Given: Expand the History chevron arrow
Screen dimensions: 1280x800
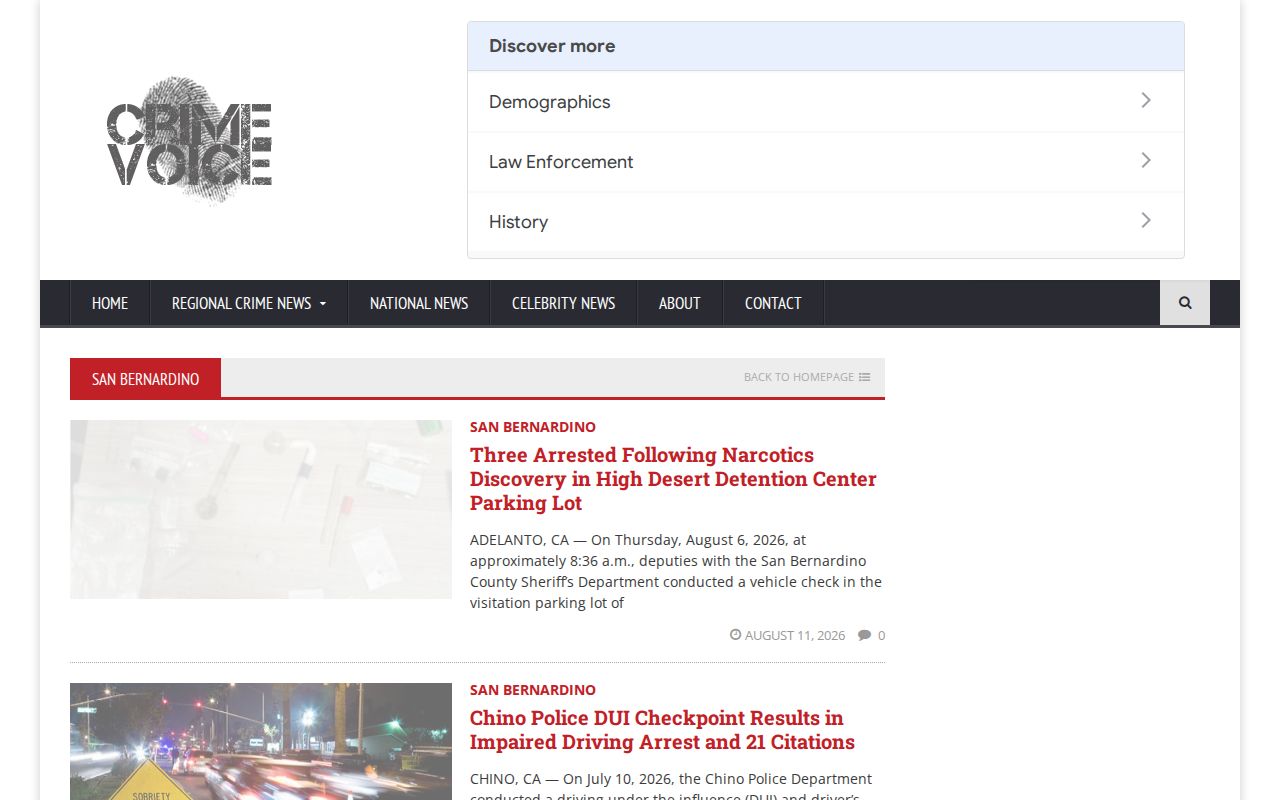Looking at the screenshot, I should 1146,220.
